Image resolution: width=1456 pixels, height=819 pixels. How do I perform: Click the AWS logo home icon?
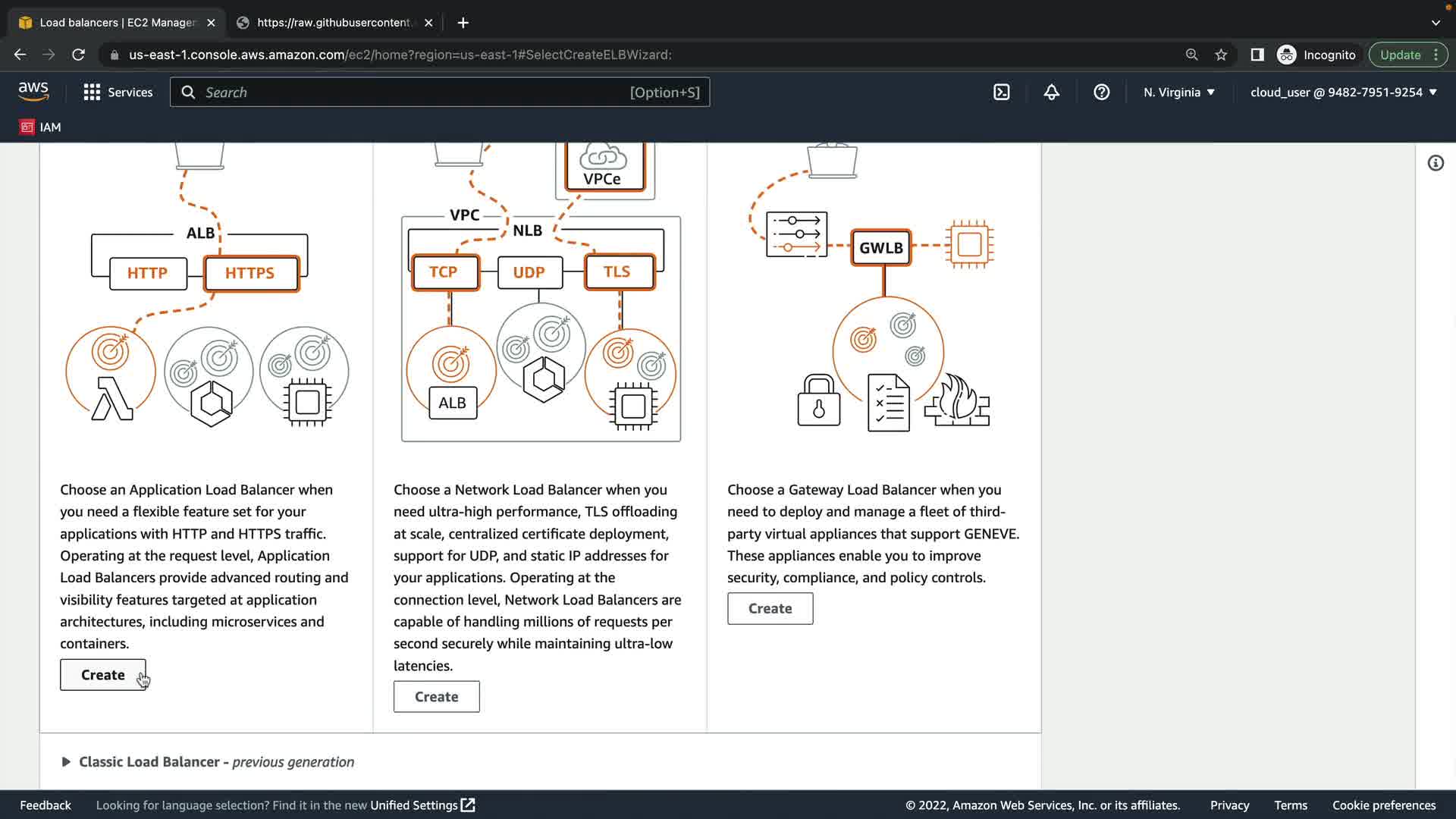(33, 92)
